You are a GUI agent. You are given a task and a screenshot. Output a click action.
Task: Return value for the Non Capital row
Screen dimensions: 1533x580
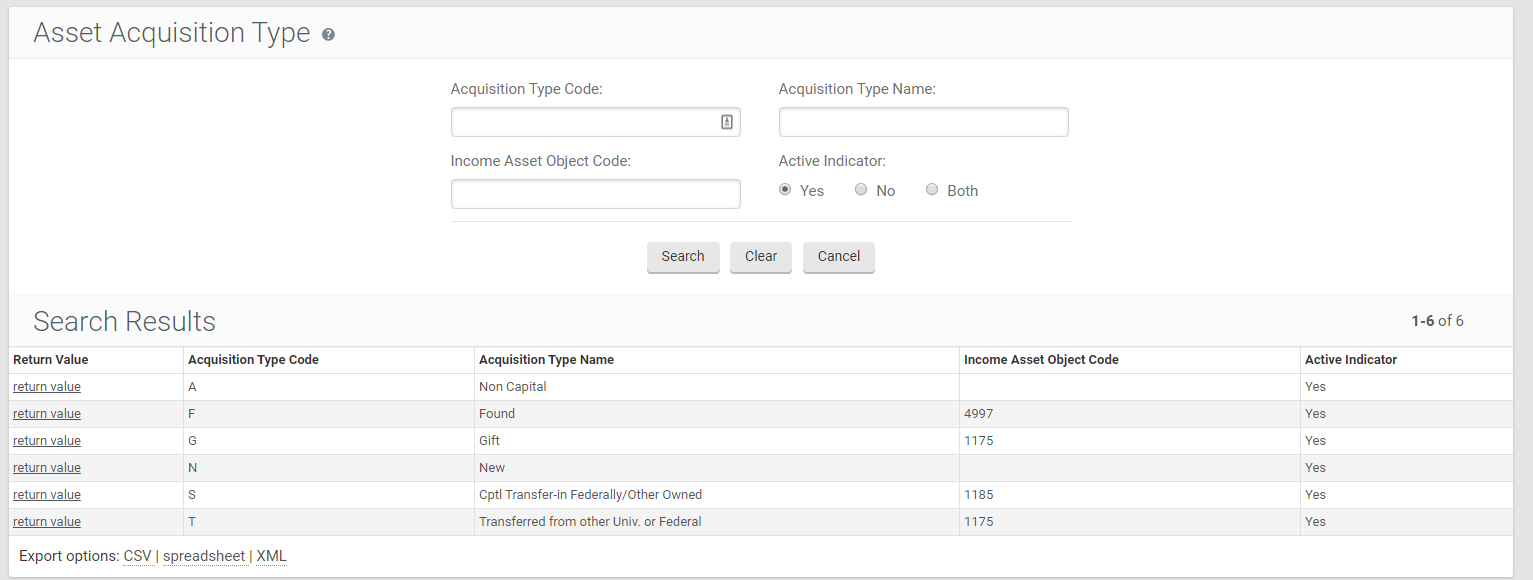47,387
